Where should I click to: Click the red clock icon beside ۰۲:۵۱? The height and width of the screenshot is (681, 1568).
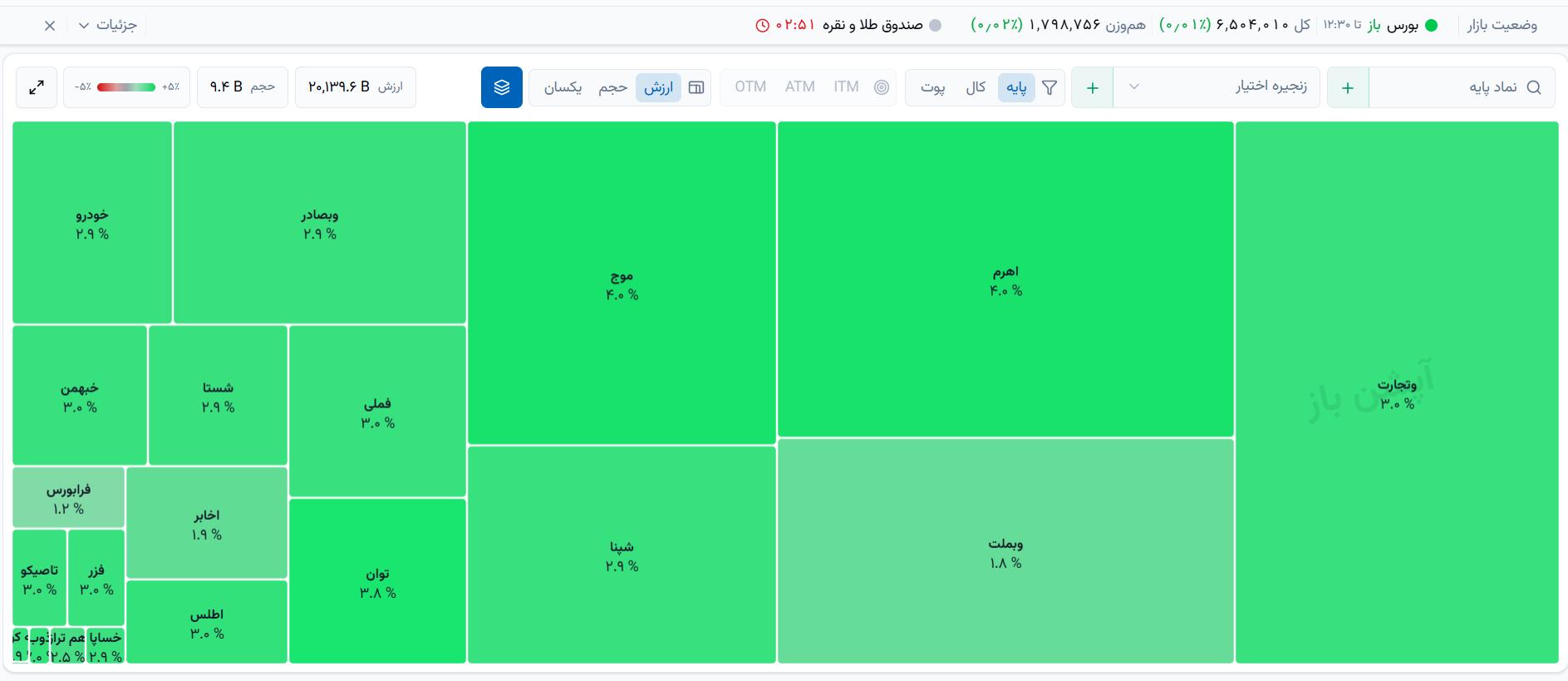click(763, 25)
